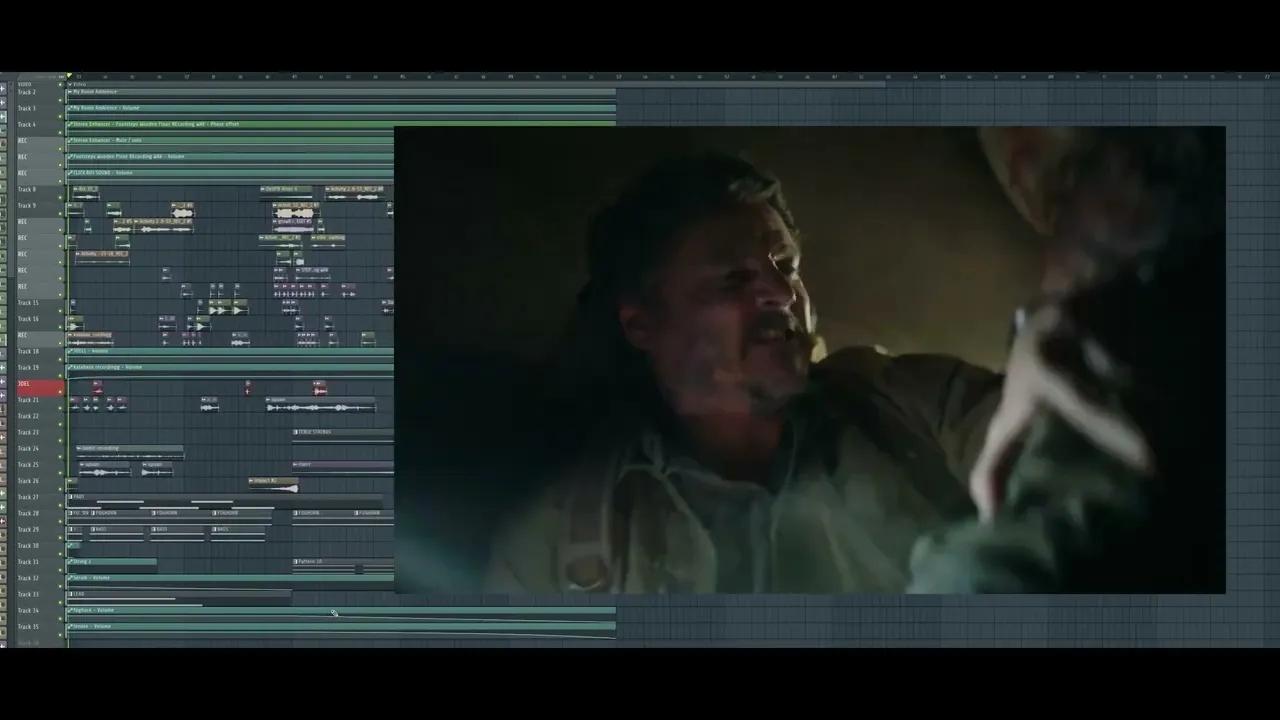Mute Track 2 using its green dot
This screenshot has height=720, width=1280.
[x=60, y=98]
